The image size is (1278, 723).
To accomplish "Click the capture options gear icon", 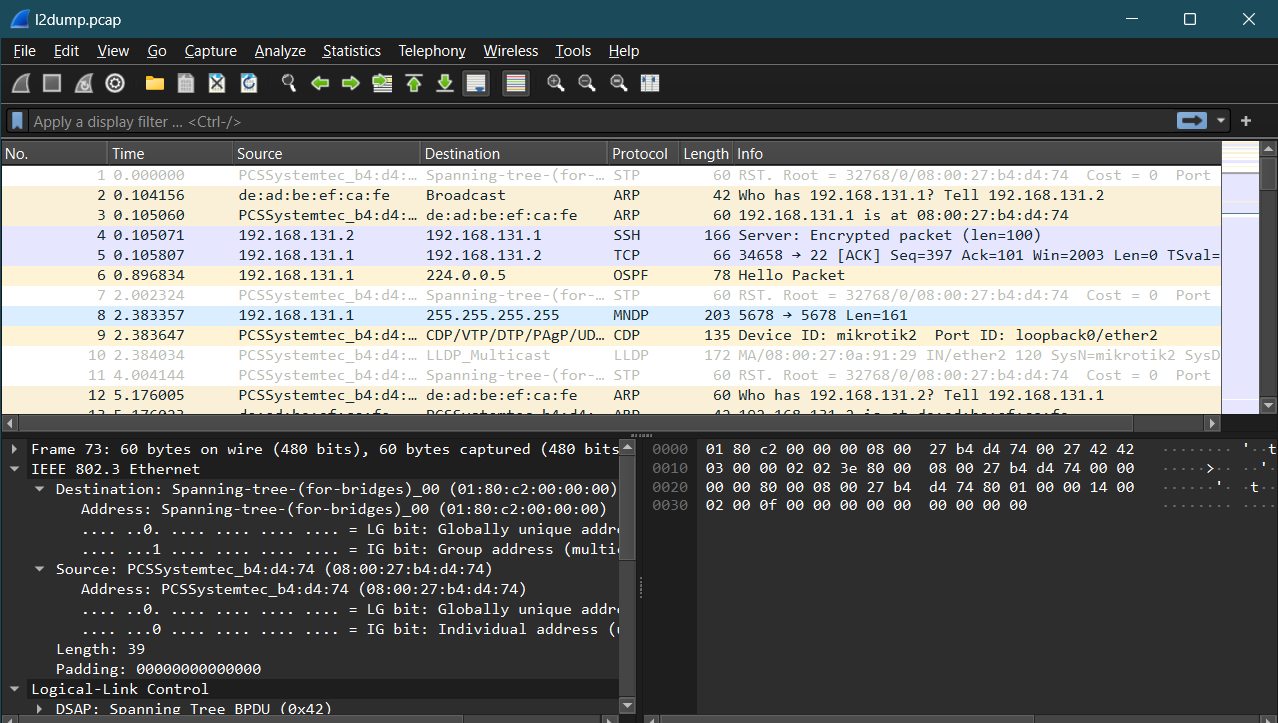I will pos(115,83).
